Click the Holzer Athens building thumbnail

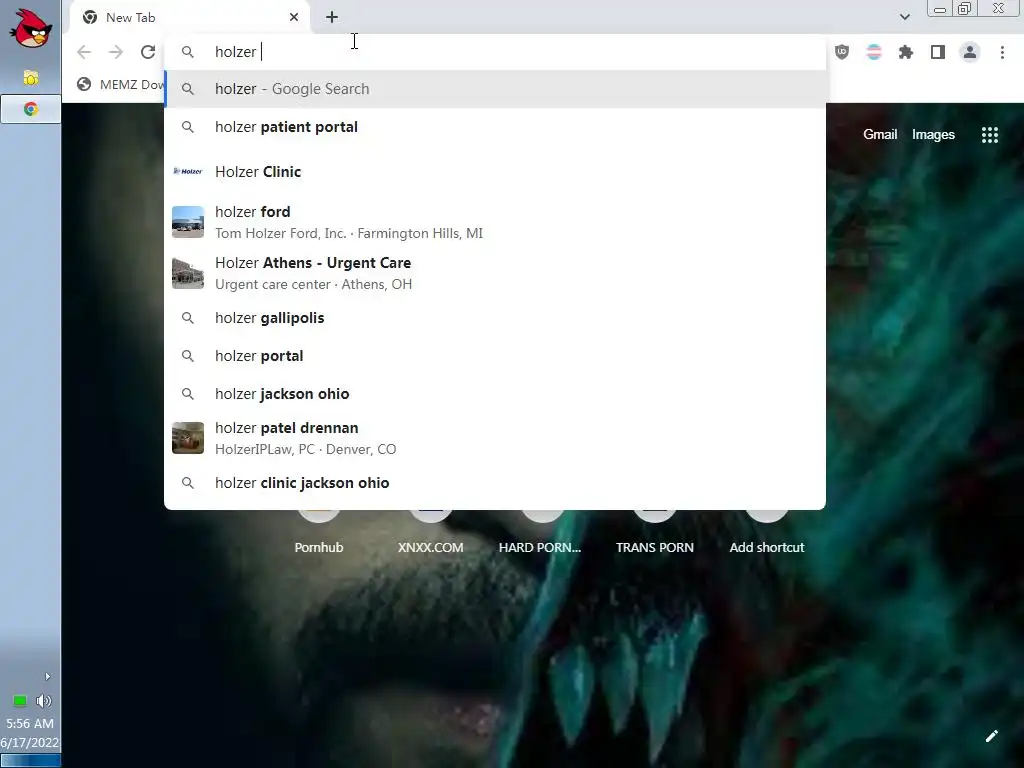[x=188, y=273]
